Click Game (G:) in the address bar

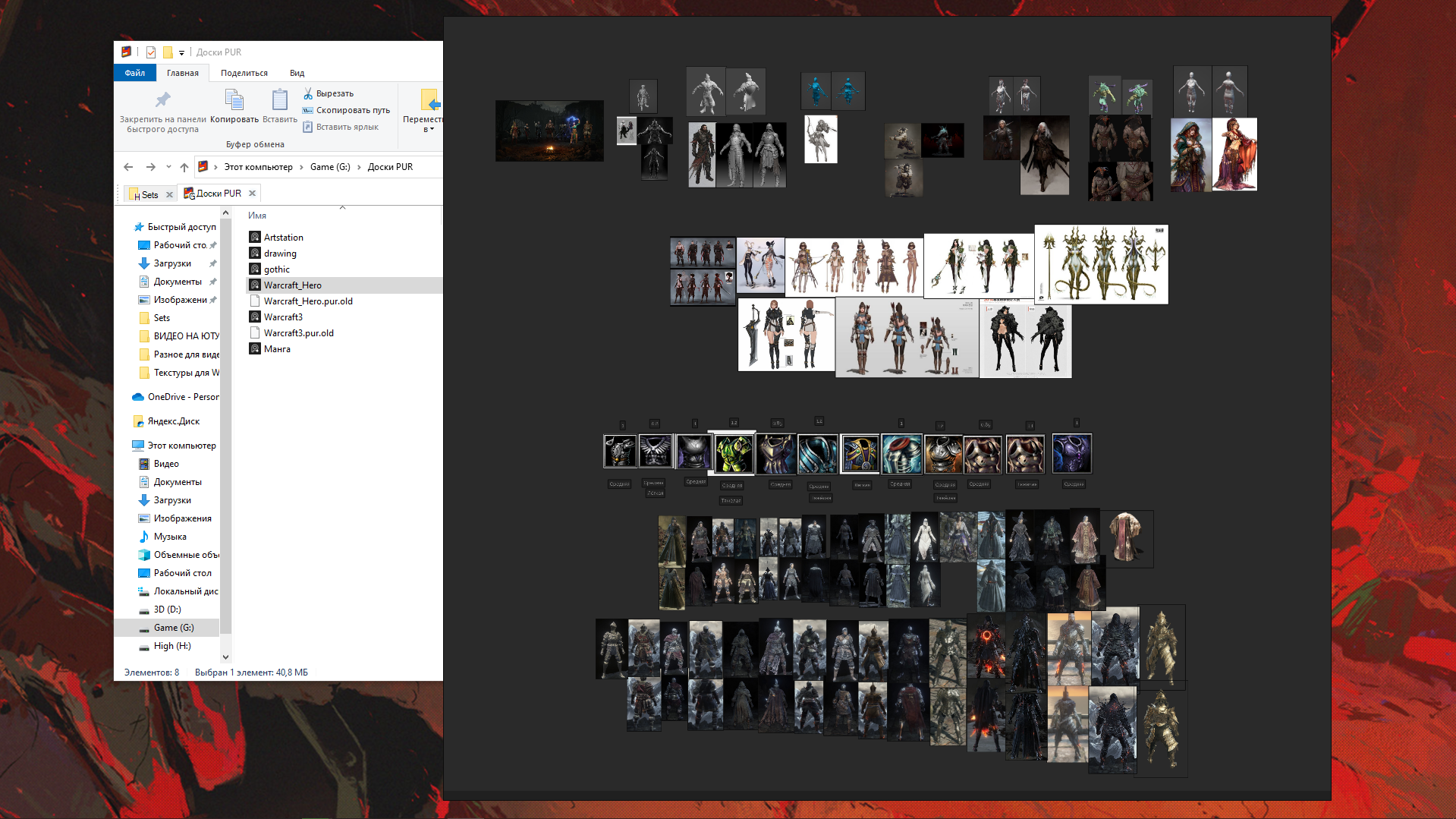click(x=330, y=167)
